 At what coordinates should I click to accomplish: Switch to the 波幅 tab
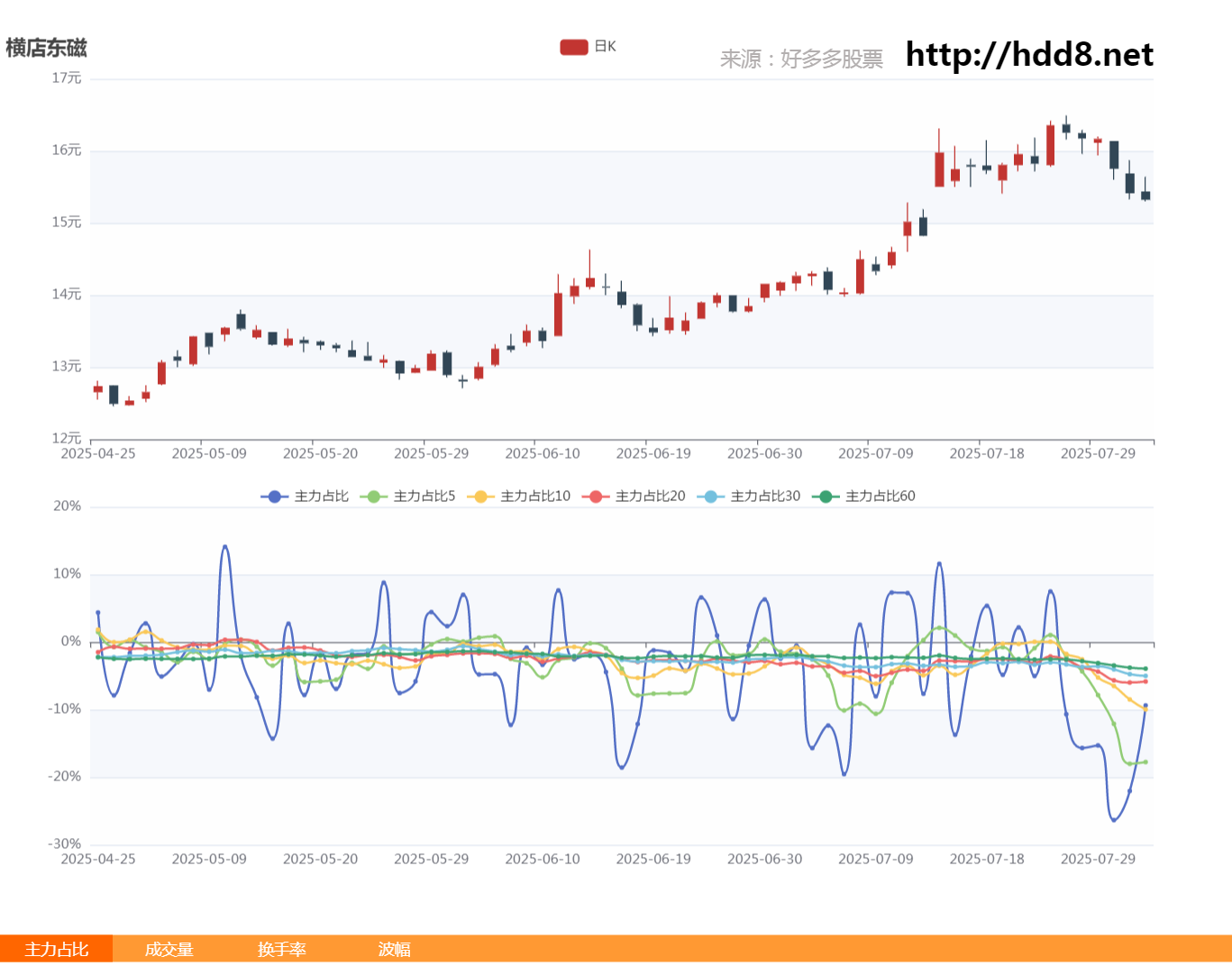[x=394, y=950]
